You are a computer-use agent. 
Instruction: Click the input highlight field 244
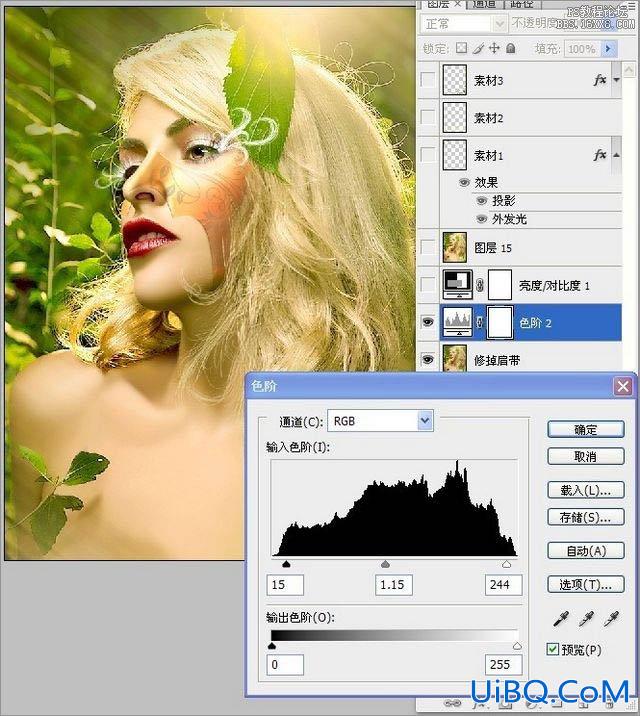point(504,584)
